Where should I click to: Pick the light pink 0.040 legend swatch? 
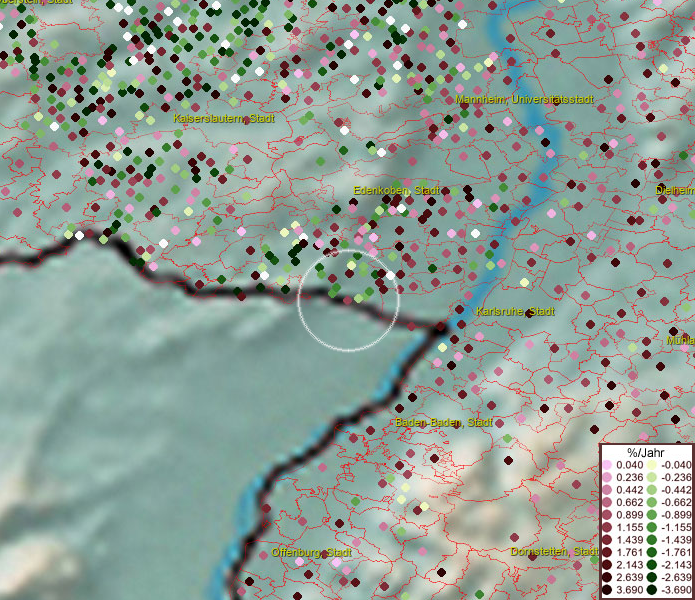tap(607, 465)
